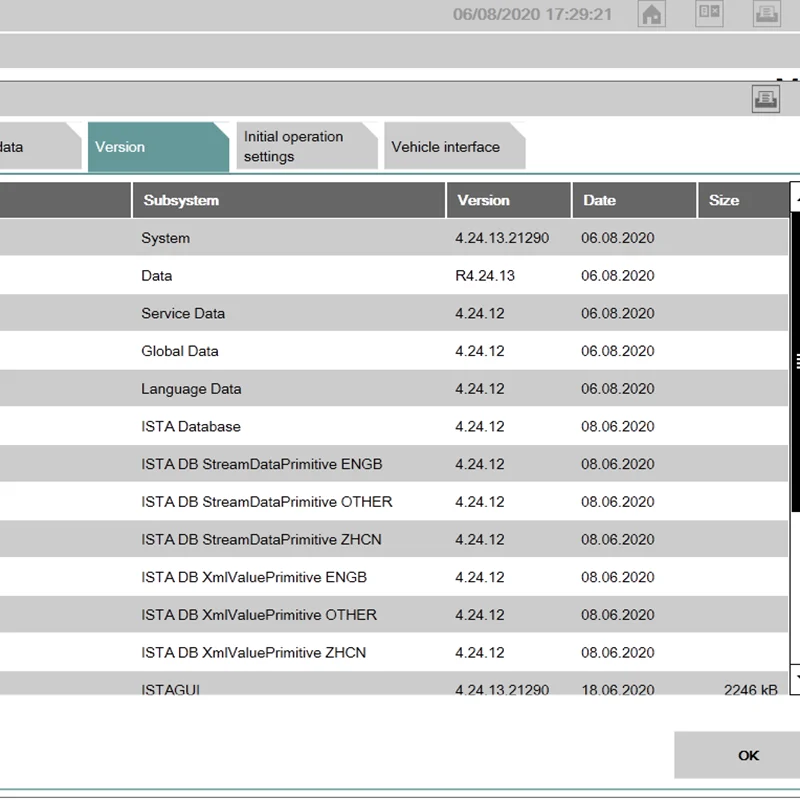The width and height of the screenshot is (800, 800).
Task: Select the System subsystem row
Action: click(x=394, y=238)
